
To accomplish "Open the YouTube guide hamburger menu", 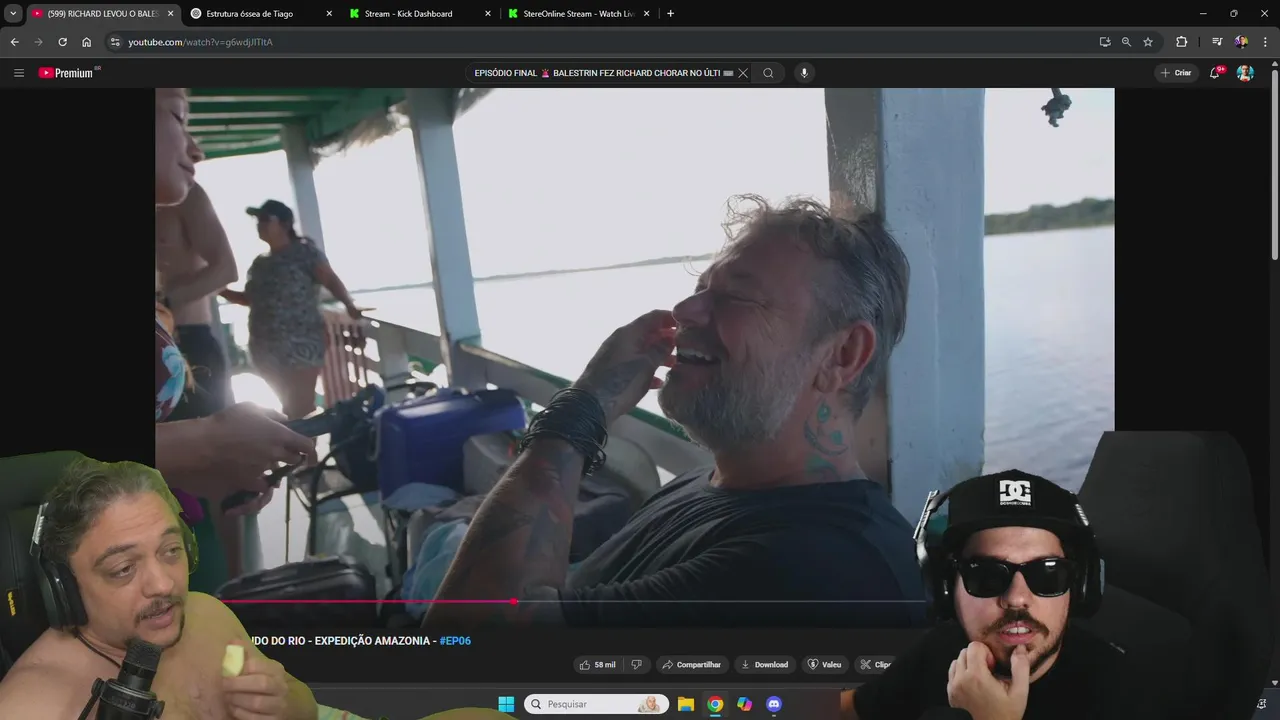I will coord(19,73).
